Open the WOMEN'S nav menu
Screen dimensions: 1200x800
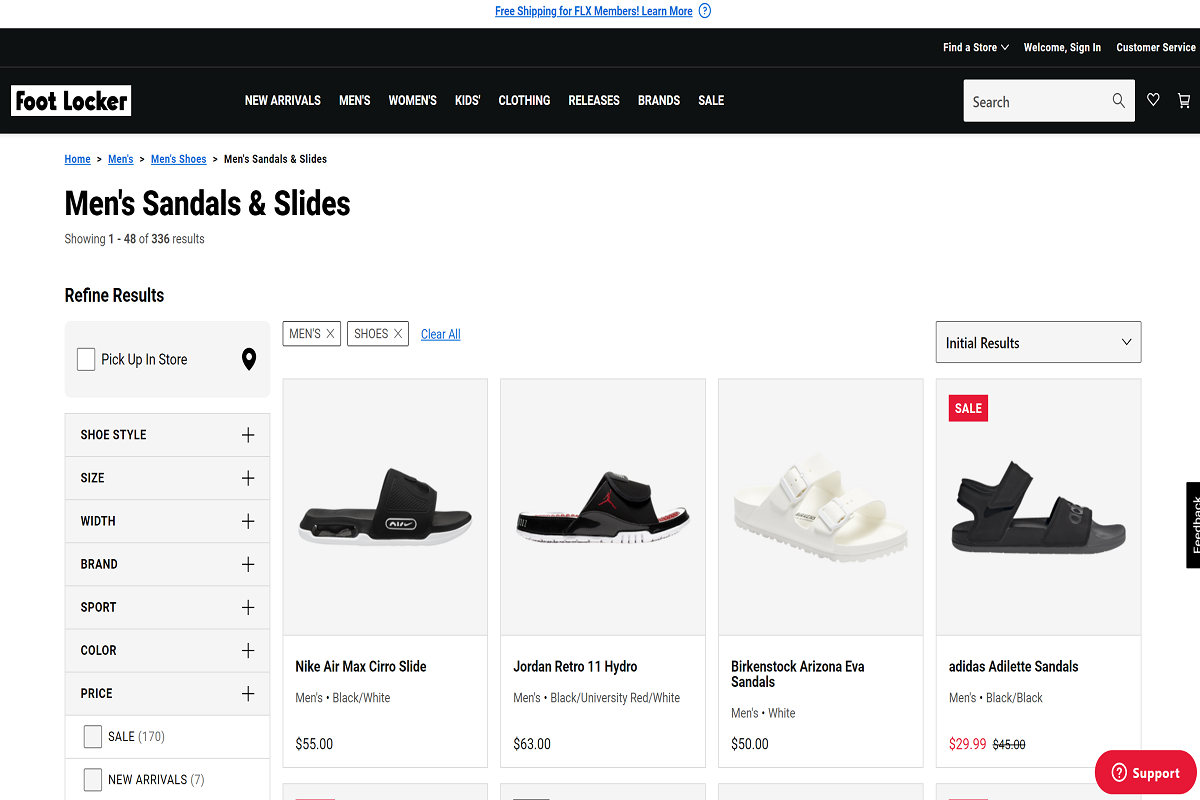tap(413, 100)
